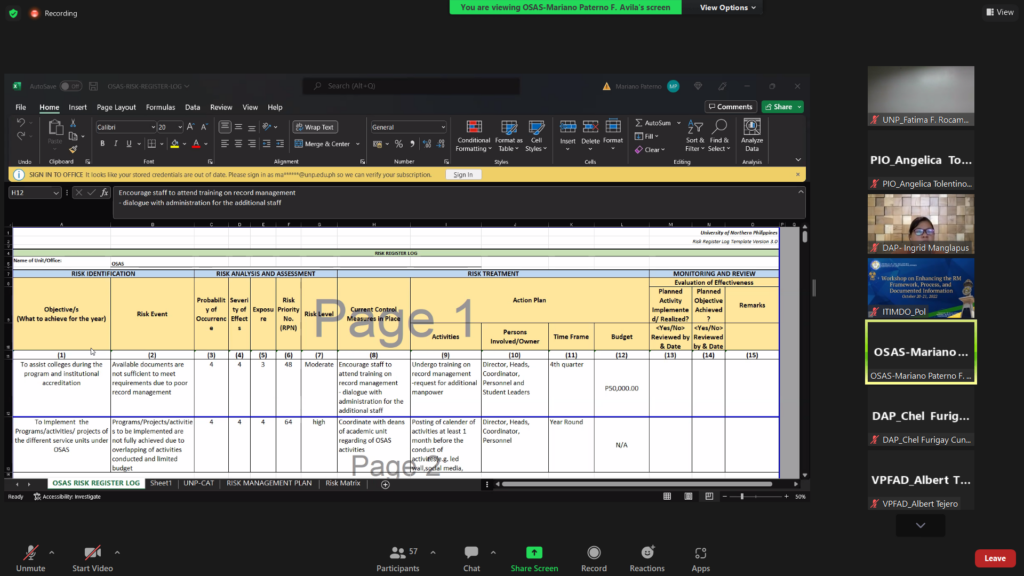Toggle Zoom Record button
The height and width of the screenshot is (576, 1024).
pyautogui.click(x=594, y=559)
